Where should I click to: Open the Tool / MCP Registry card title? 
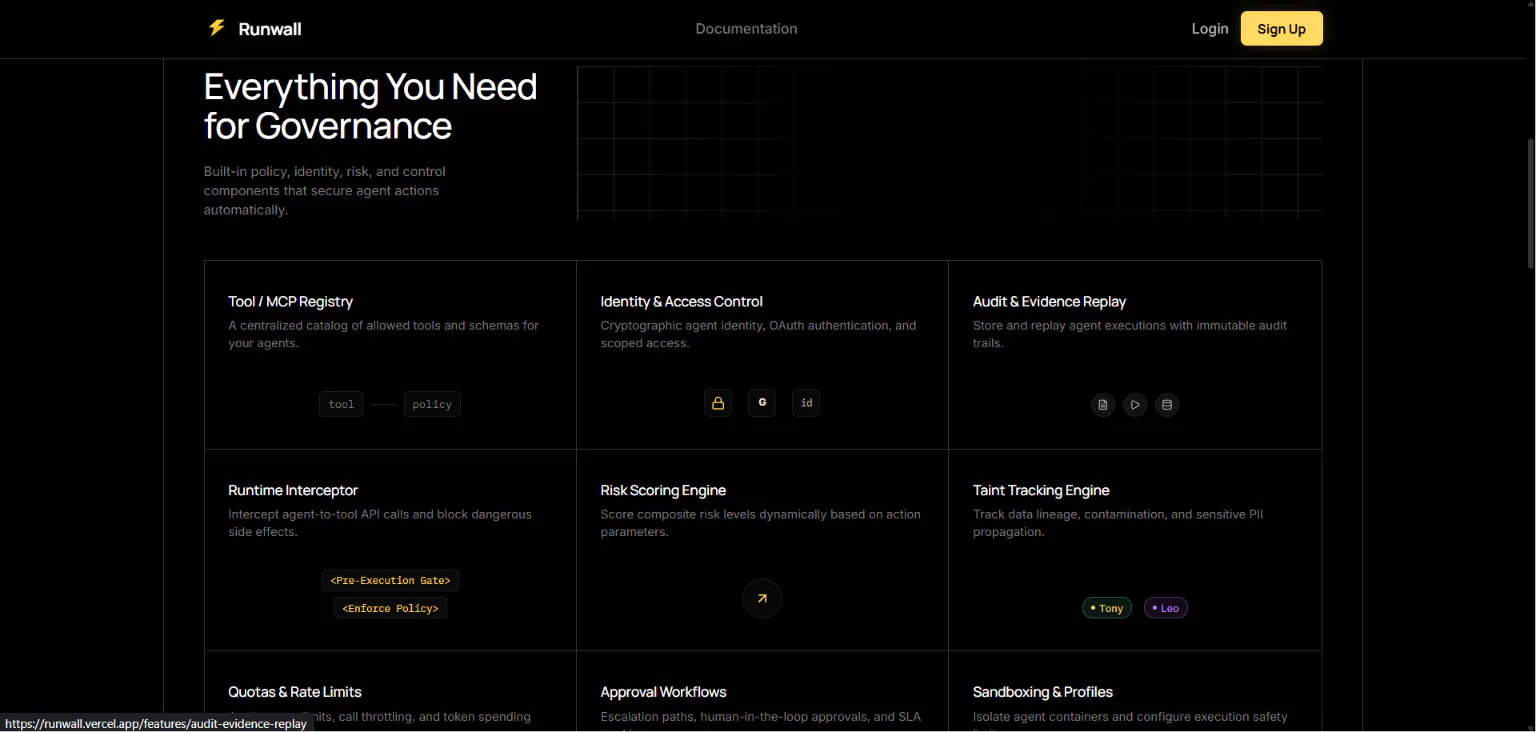click(291, 301)
